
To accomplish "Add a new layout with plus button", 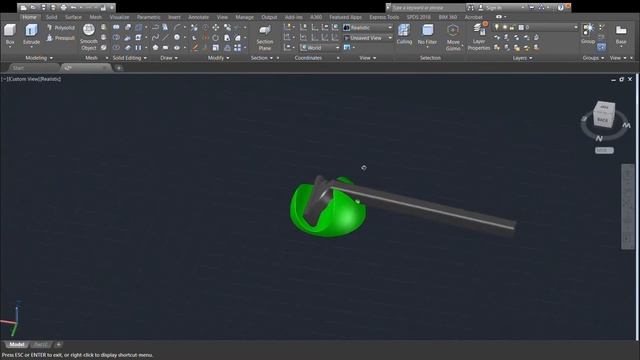I will coord(58,344).
